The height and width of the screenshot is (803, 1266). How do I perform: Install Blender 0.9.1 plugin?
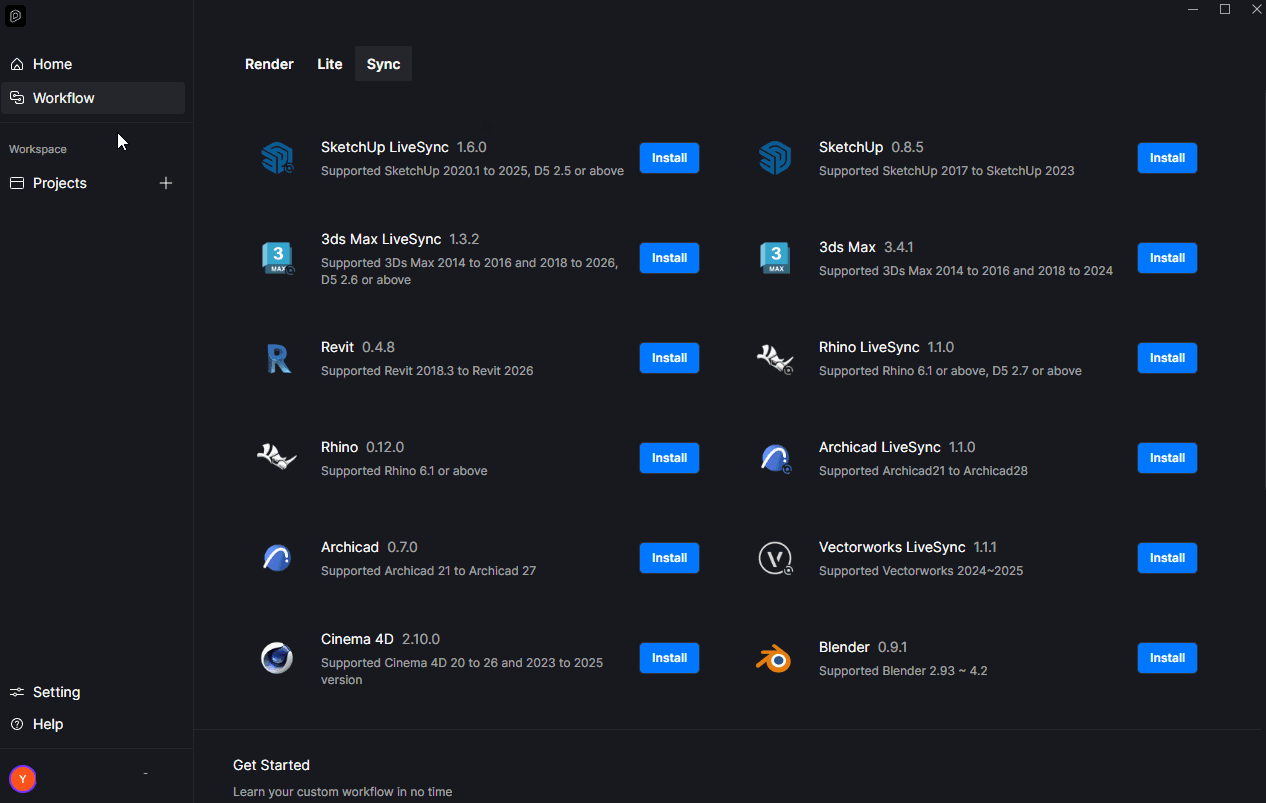[x=1167, y=658]
